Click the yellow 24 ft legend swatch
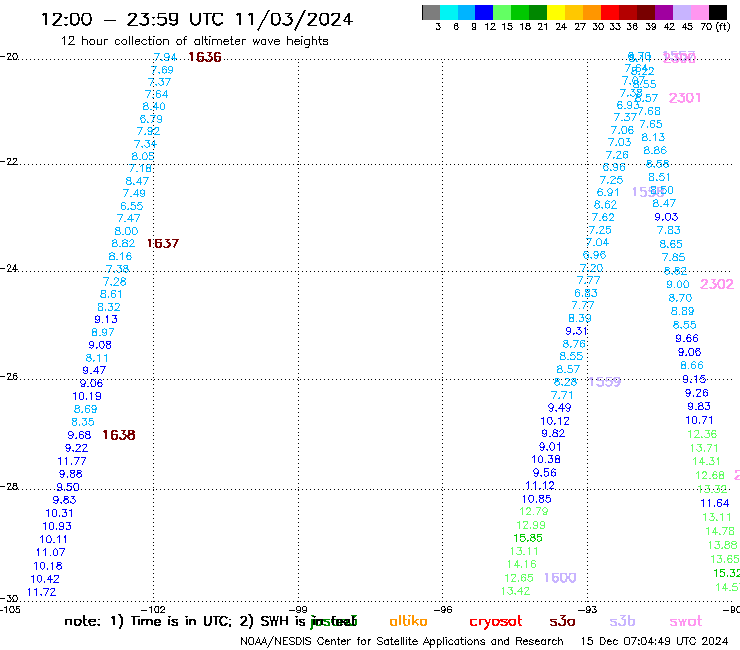Screen dimensions: 740x650 point(556,12)
